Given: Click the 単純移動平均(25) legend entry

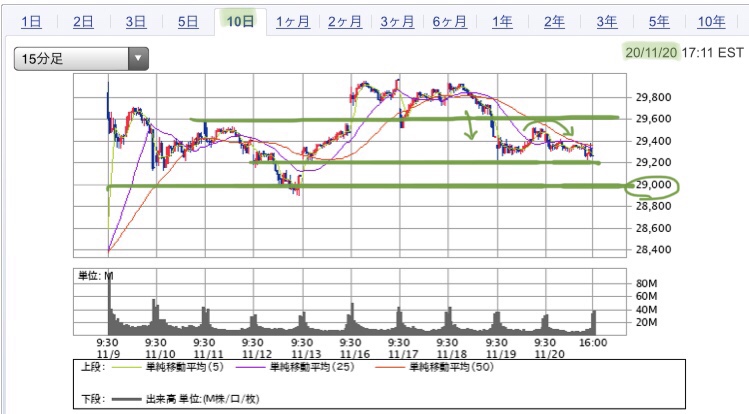Looking at the screenshot, I should tap(295, 367).
